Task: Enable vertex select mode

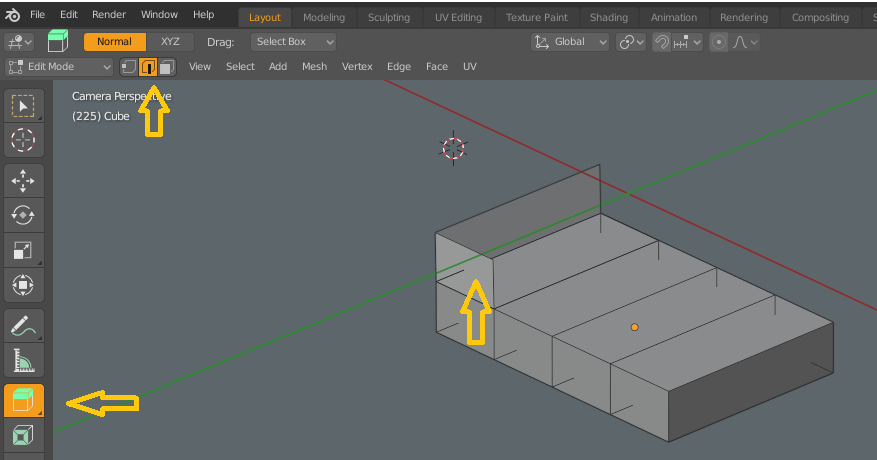Action: 129,67
